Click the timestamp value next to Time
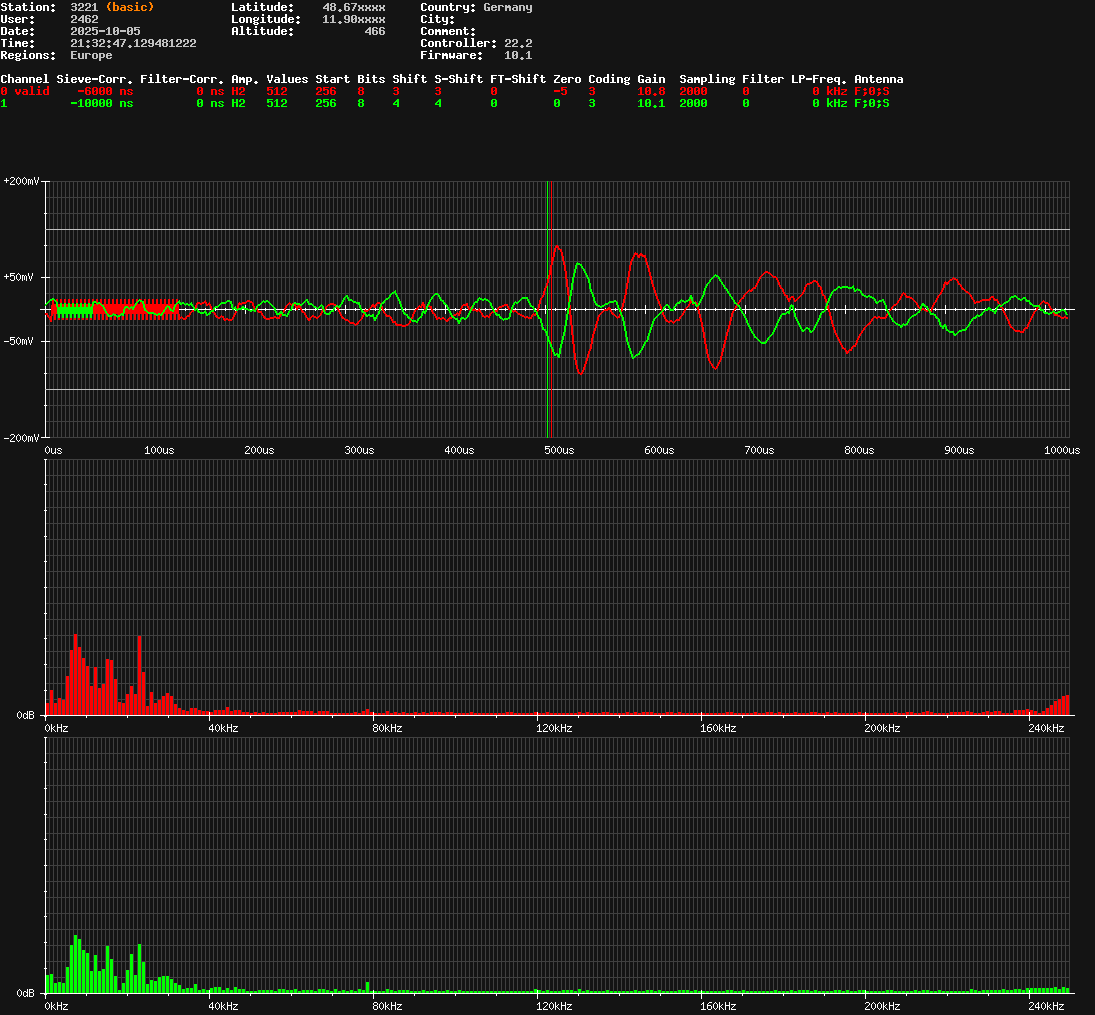The image size is (1095, 1015). 133,43
